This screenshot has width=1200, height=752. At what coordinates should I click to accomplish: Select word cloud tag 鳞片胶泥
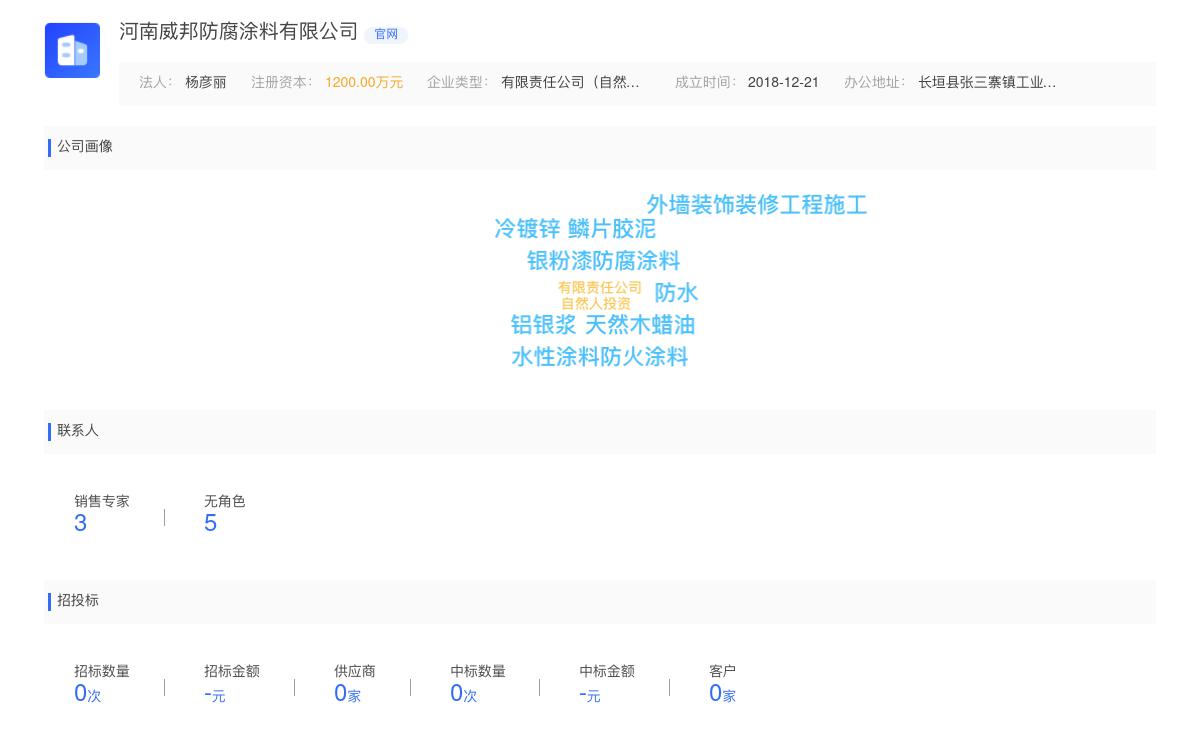(612, 229)
